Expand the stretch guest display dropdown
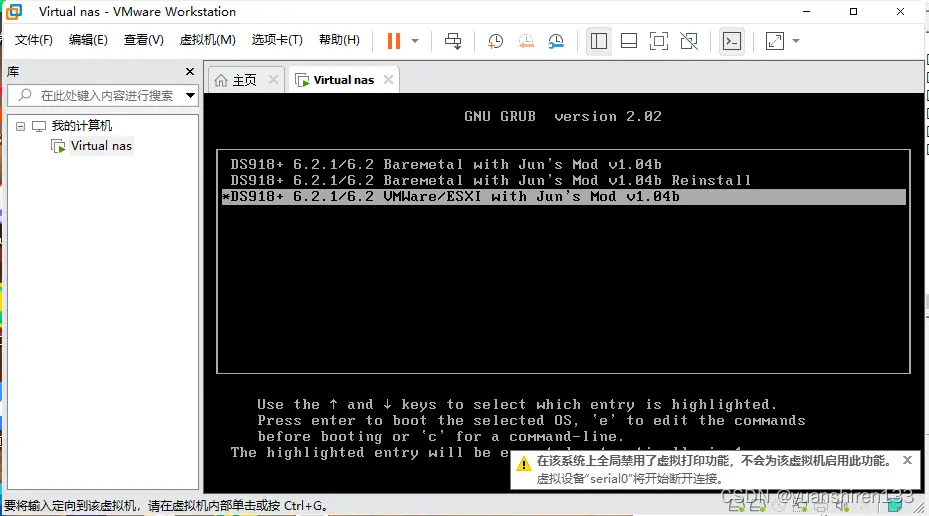The width and height of the screenshot is (929, 516). [796, 41]
